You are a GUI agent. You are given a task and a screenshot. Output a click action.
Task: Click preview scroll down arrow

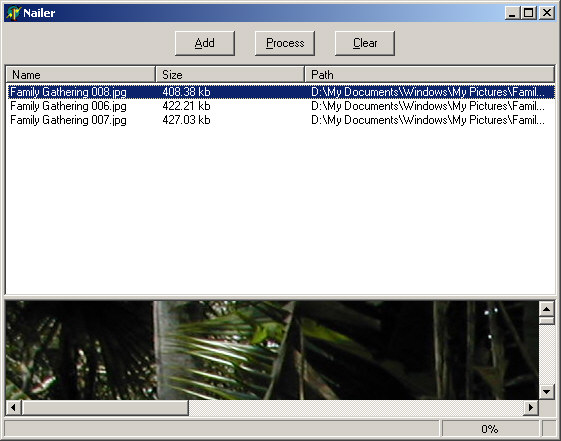point(546,392)
